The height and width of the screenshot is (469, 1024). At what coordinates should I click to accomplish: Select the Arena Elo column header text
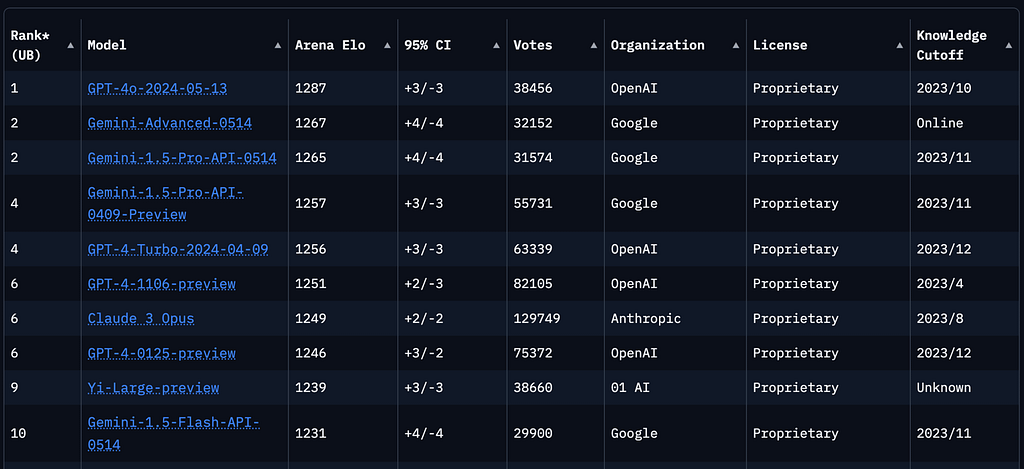coord(330,46)
